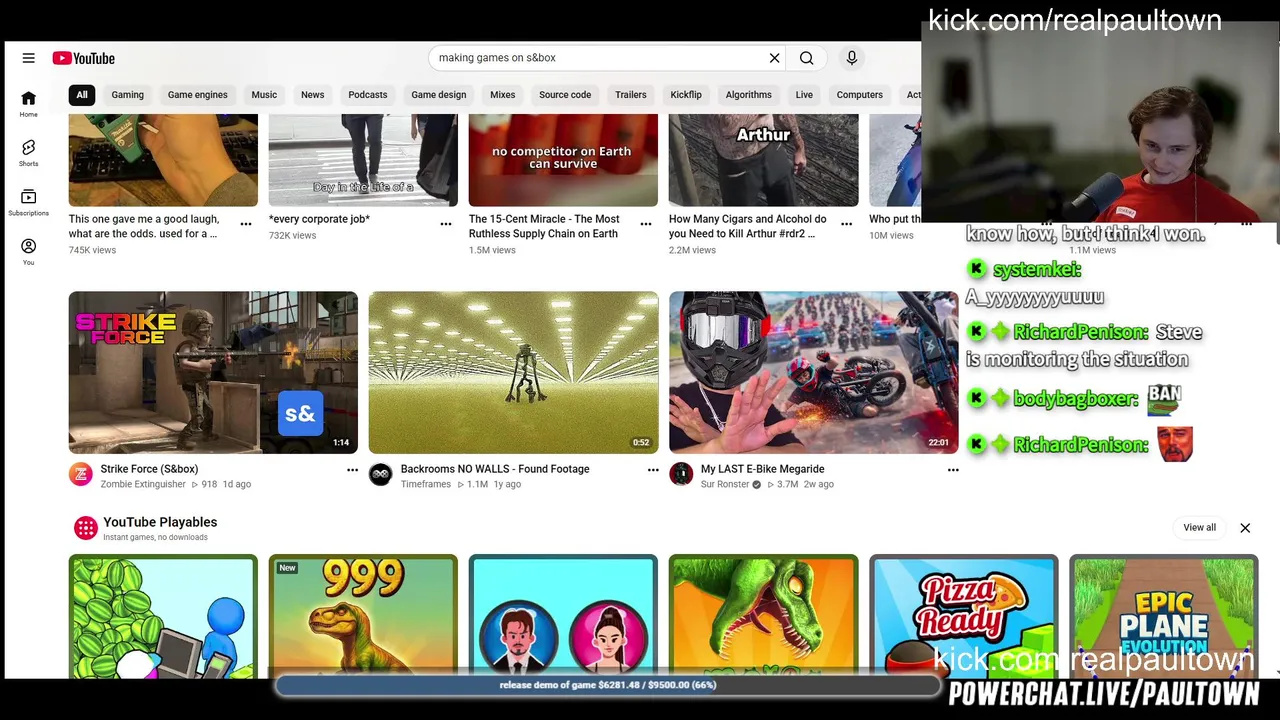Open Backrooms NO WALLS - Found Footage title
This screenshot has height=720, width=1280.
(x=495, y=469)
